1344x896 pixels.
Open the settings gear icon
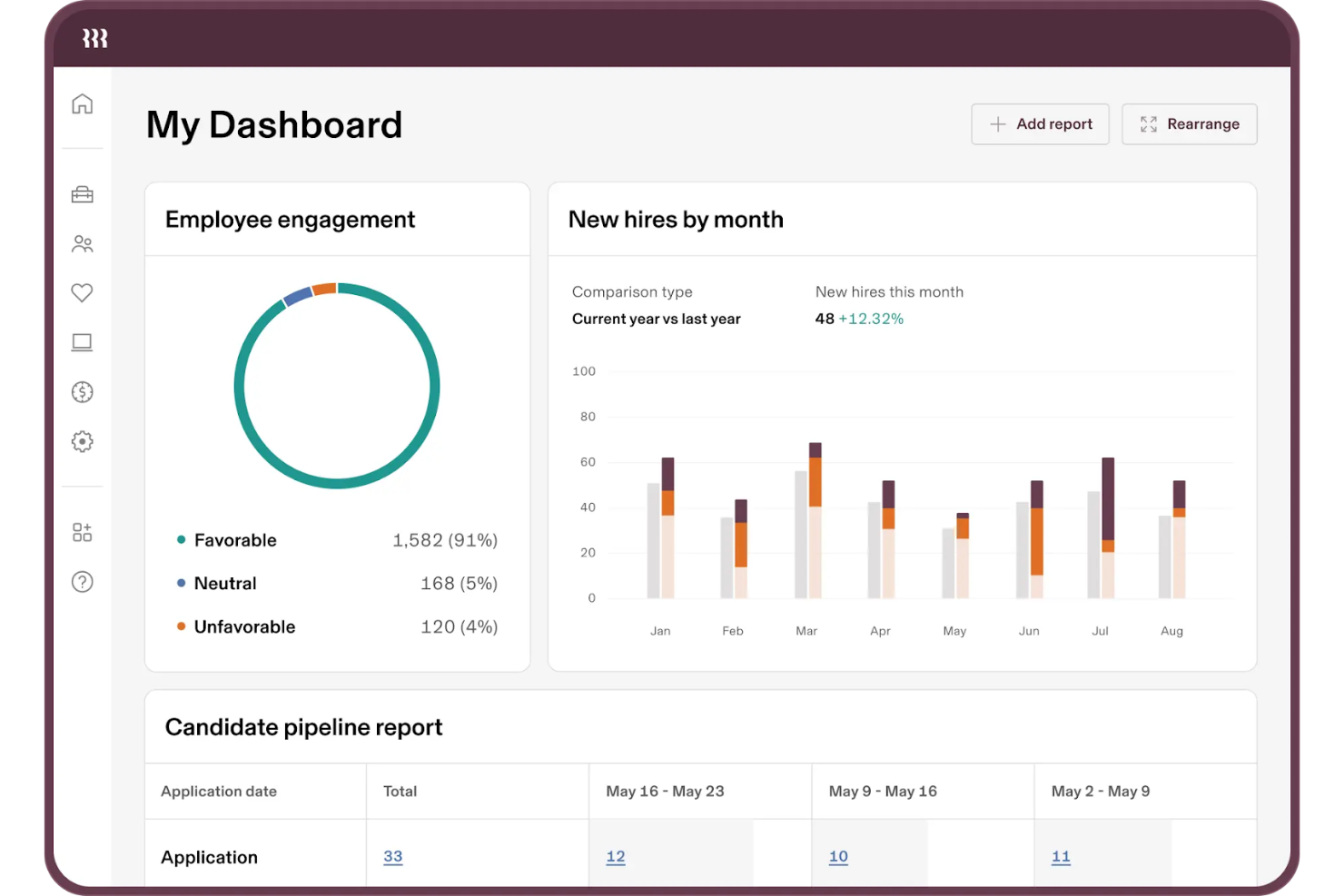(82, 441)
